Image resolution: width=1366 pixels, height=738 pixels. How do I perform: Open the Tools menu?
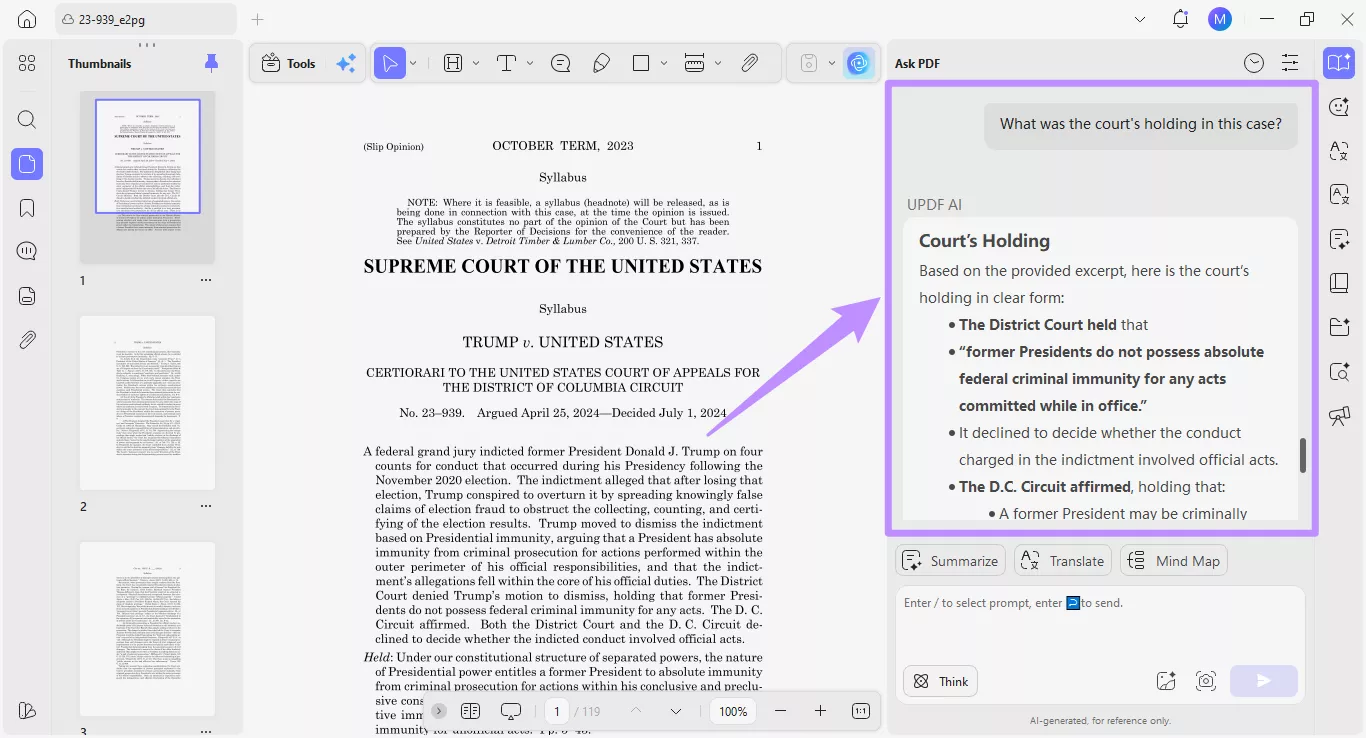[289, 63]
